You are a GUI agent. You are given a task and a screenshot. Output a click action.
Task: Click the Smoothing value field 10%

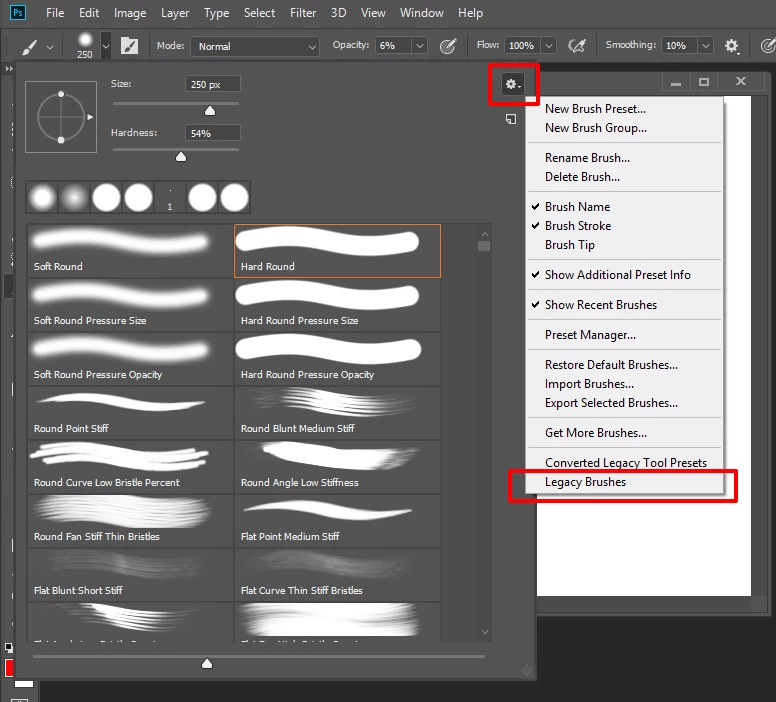[x=679, y=46]
